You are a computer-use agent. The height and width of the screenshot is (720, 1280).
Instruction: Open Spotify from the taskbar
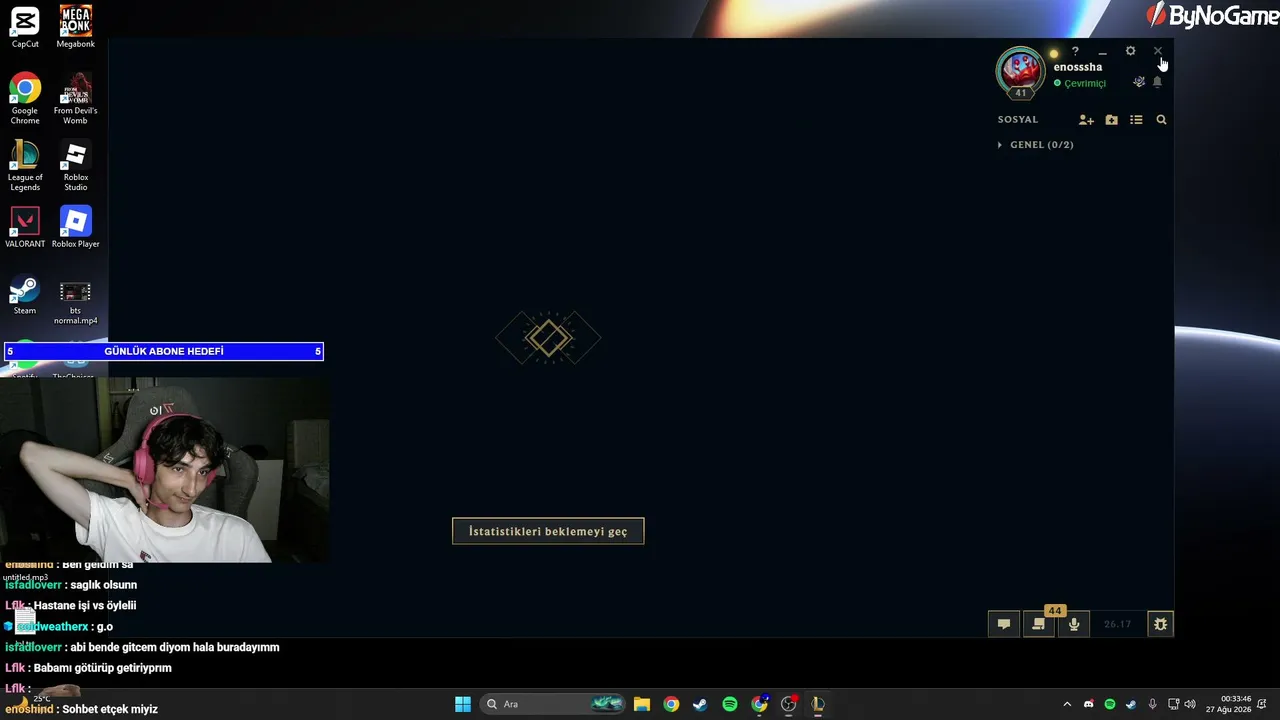click(x=730, y=704)
